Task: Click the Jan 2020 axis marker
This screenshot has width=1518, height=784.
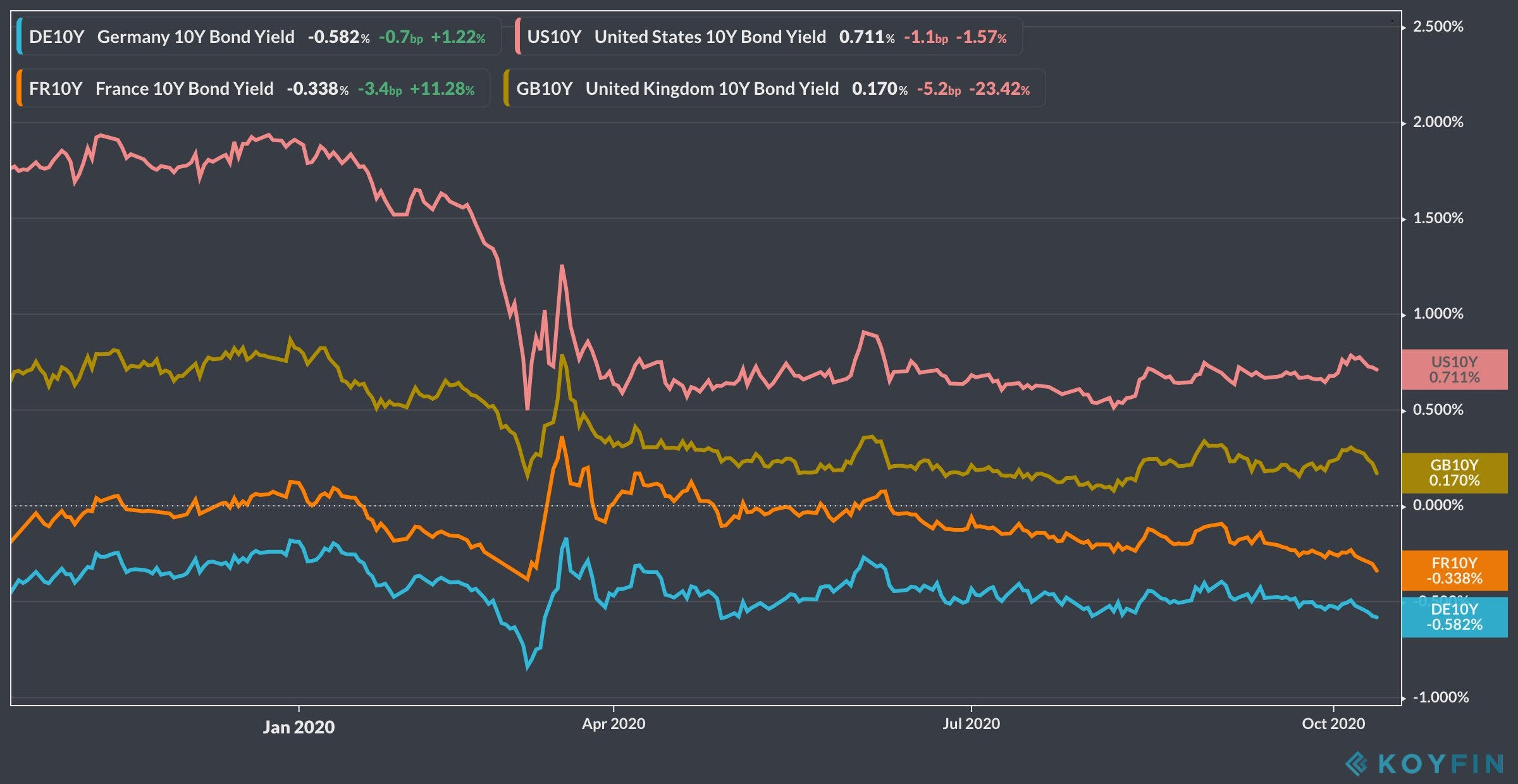Action: 299,727
